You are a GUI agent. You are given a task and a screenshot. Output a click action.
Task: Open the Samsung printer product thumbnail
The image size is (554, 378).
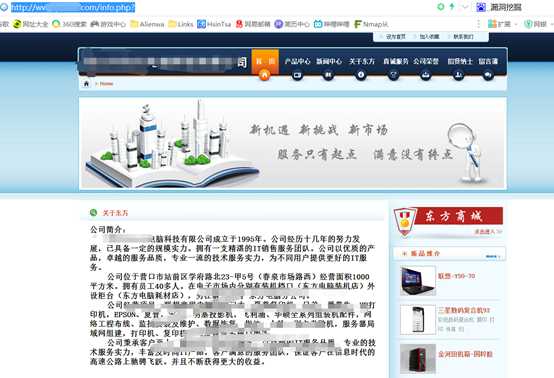418,320
